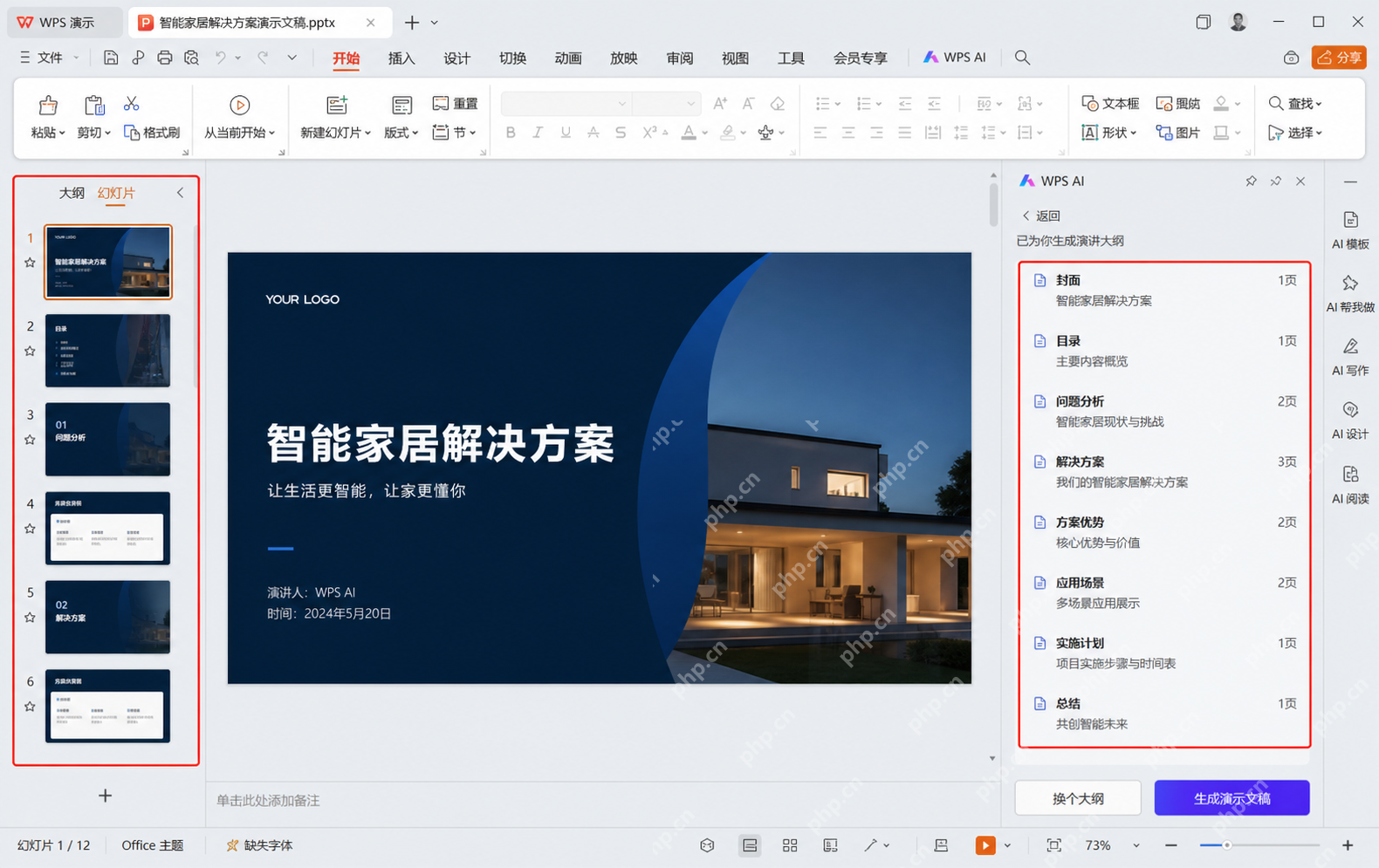Close the WPS AI panel

pos(1300,181)
